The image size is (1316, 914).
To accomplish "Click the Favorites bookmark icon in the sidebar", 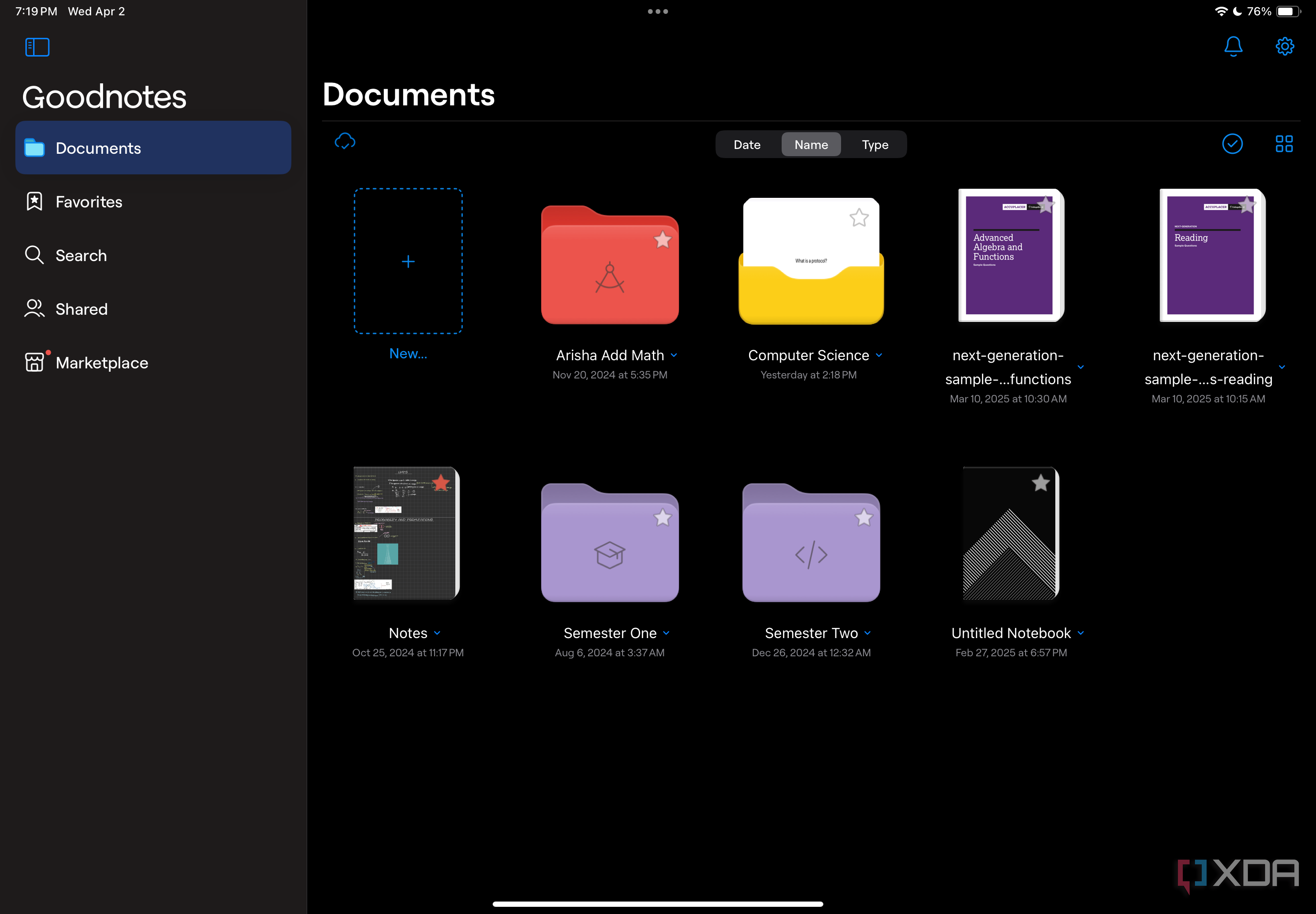I will pyautogui.click(x=35, y=201).
